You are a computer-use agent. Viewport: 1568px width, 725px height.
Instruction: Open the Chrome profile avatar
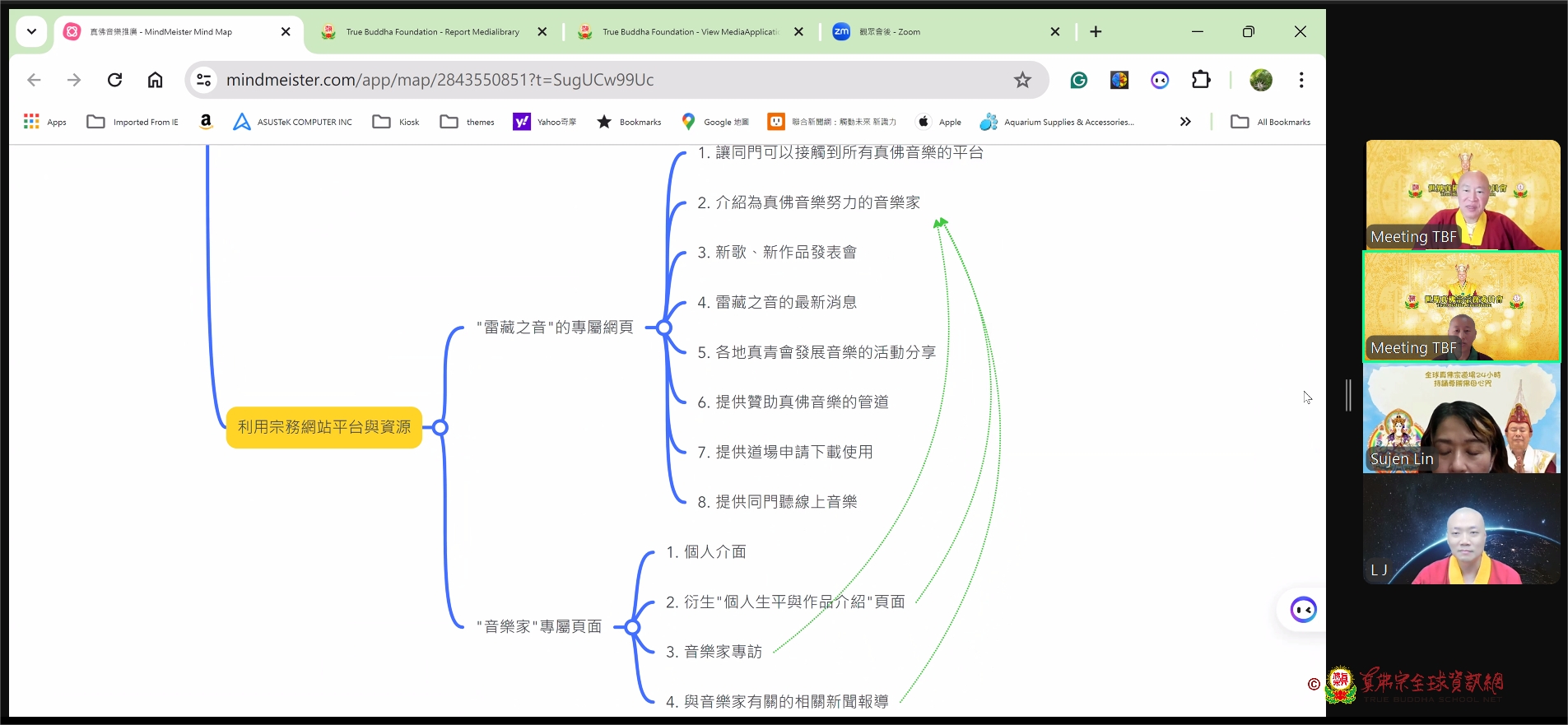click(x=1260, y=80)
